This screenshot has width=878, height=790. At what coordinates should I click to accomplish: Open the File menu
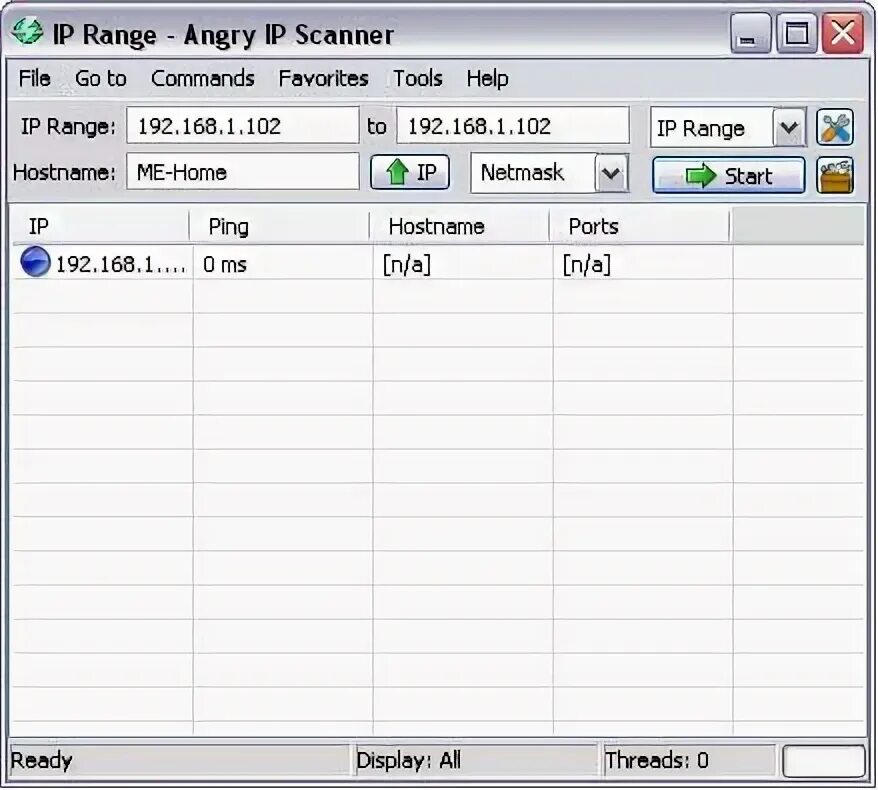coord(34,78)
